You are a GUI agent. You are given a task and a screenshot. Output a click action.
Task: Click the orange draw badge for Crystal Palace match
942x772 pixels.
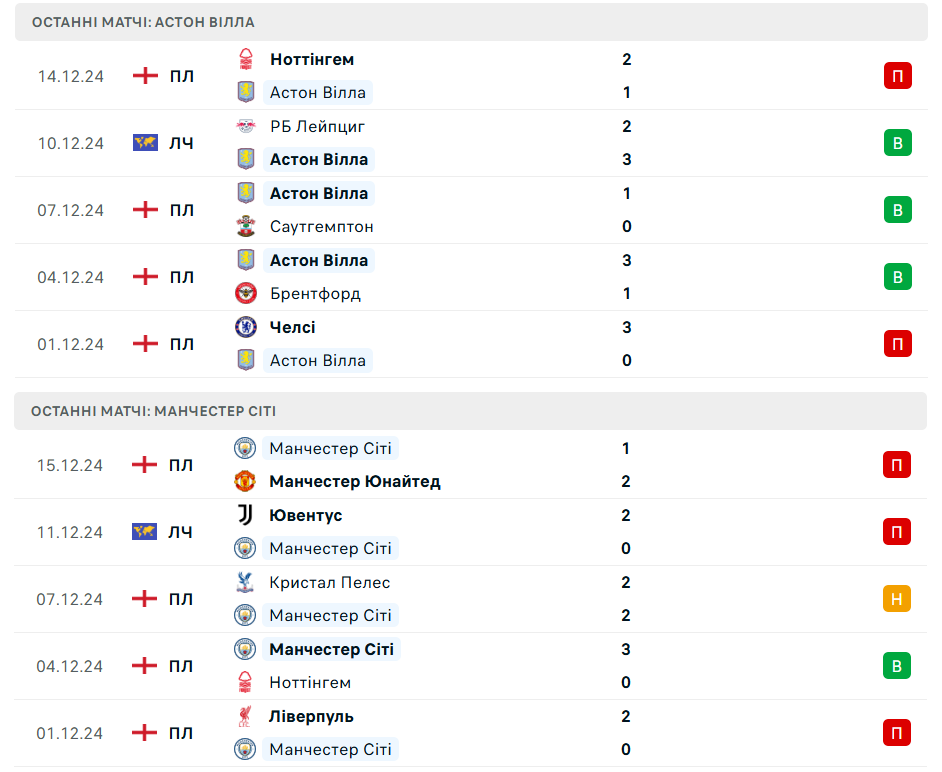point(897,599)
